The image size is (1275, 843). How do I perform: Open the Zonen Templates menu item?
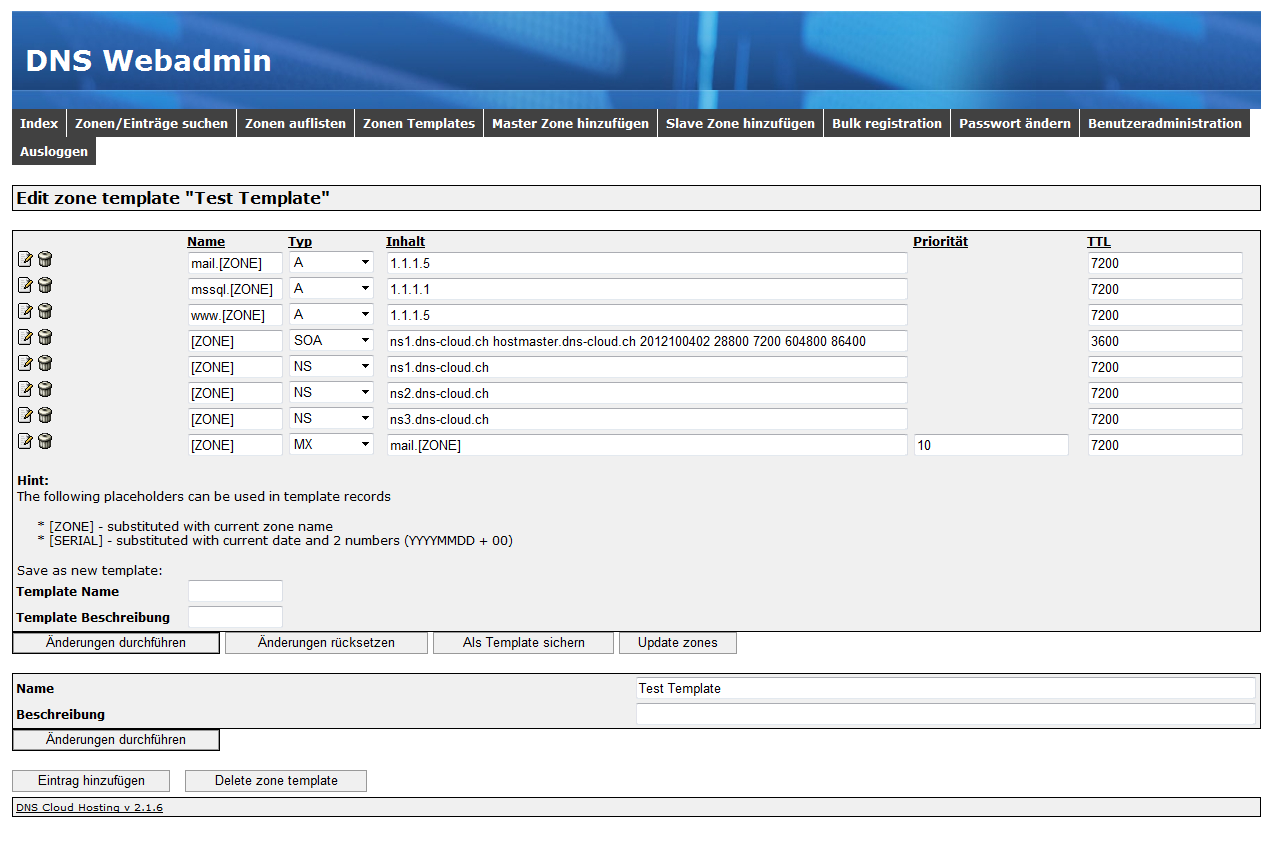pyautogui.click(x=418, y=124)
